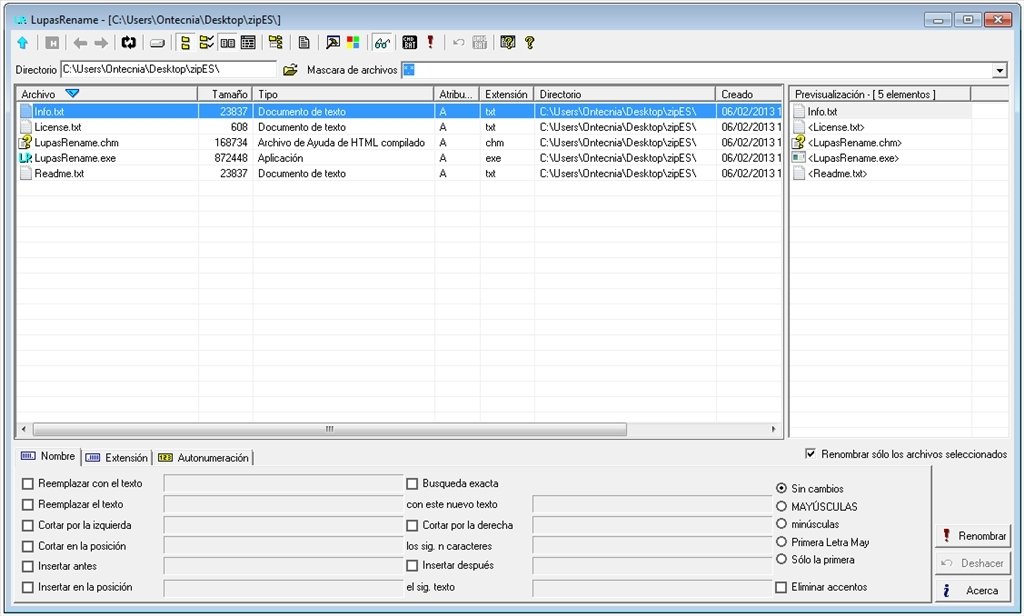Tick the 'Insertar después' checkbox
This screenshot has height=616, width=1024.
click(412, 566)
